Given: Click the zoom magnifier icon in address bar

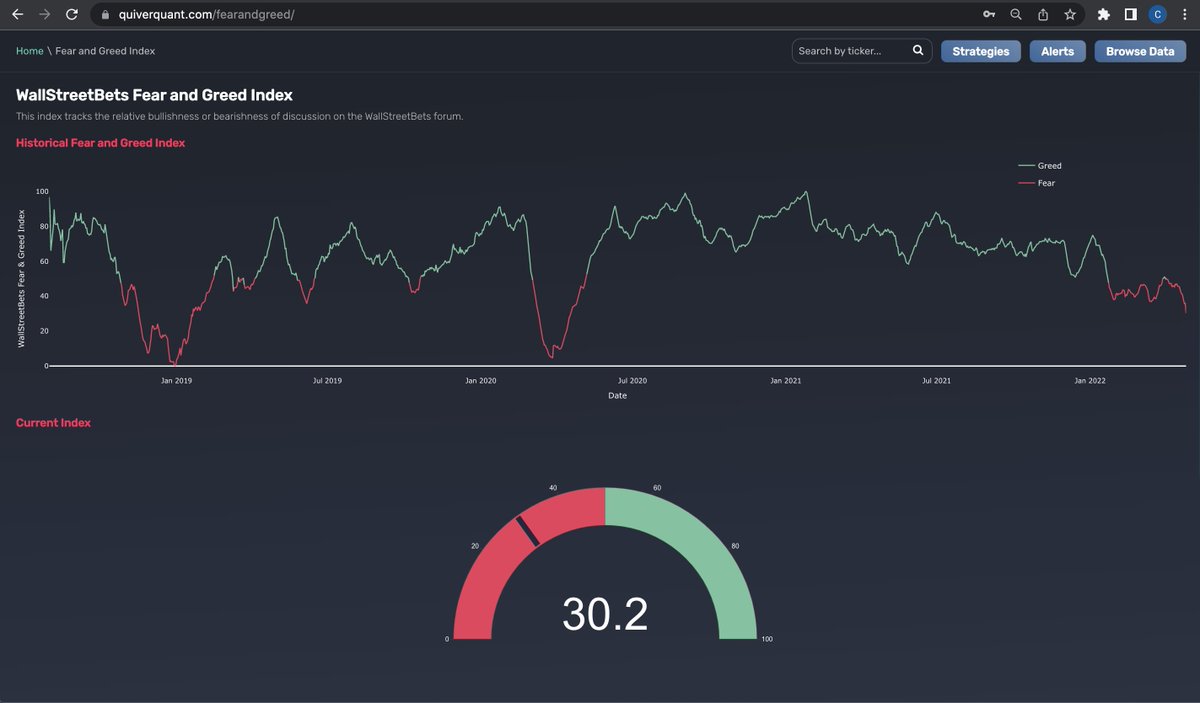Looking at the screenshot, I should pyautogui.click(x=1016, y=14).
